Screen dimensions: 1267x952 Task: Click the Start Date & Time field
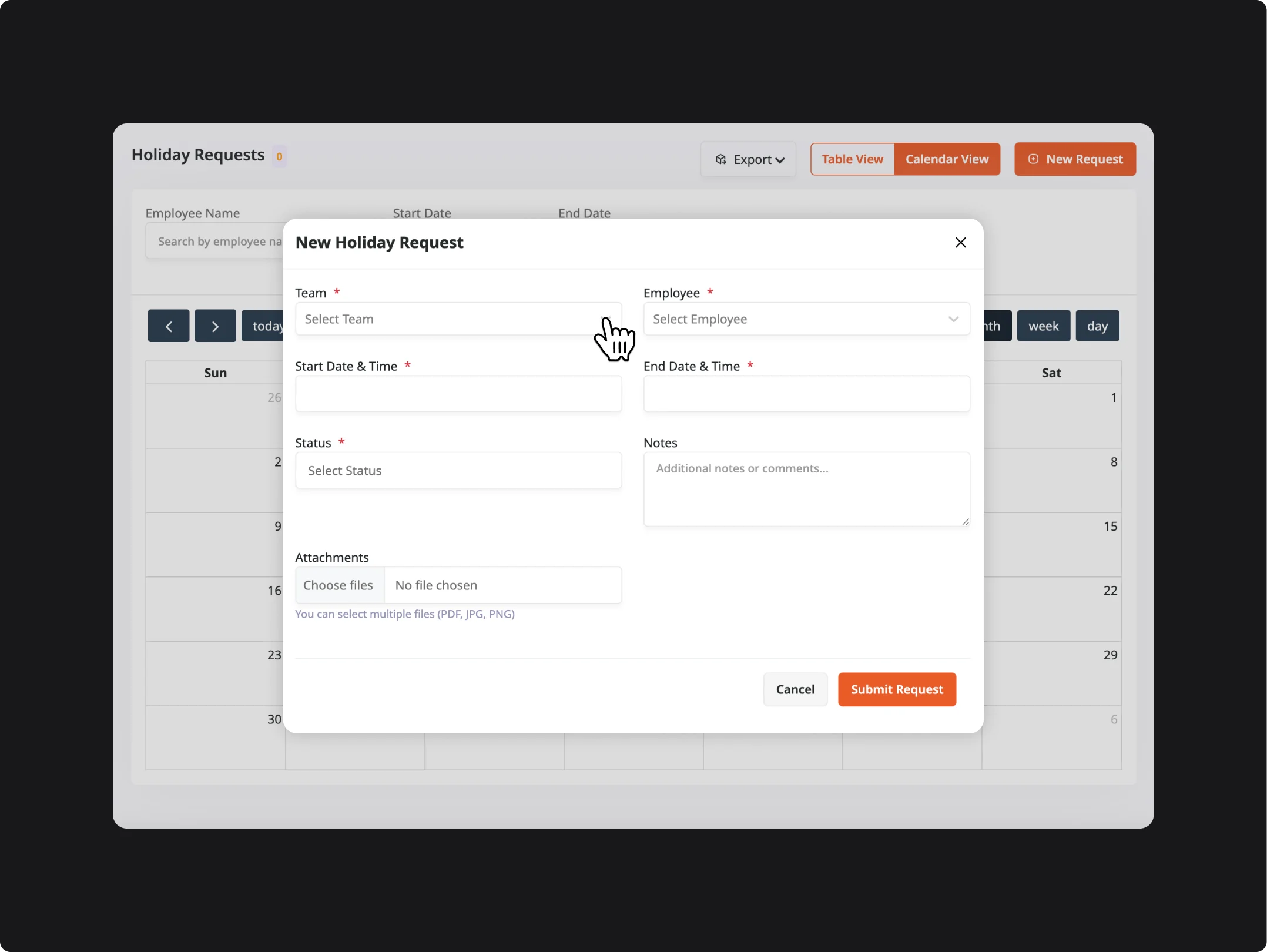tap(458, 394)
